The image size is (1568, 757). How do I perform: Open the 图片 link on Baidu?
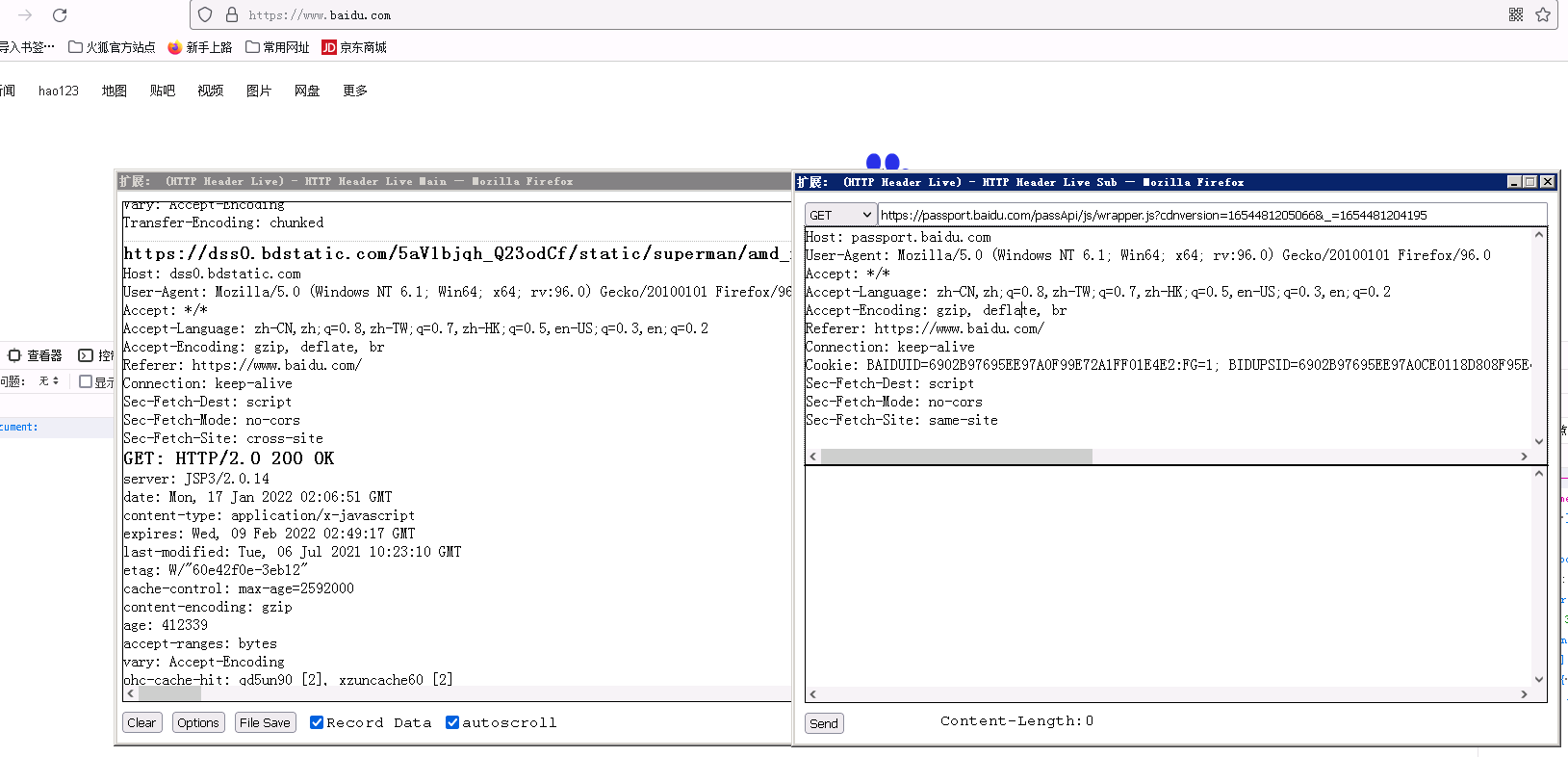[x=259, y=91]
